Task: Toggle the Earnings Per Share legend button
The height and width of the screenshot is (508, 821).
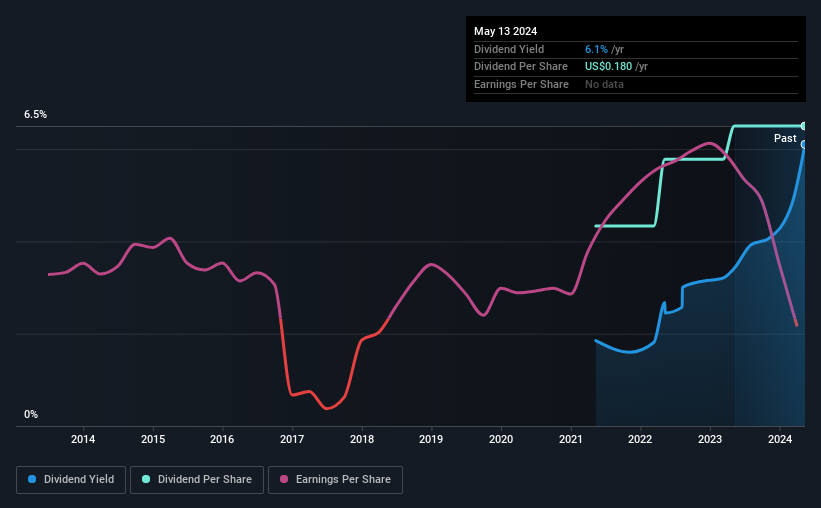Action: pos(335,480)
